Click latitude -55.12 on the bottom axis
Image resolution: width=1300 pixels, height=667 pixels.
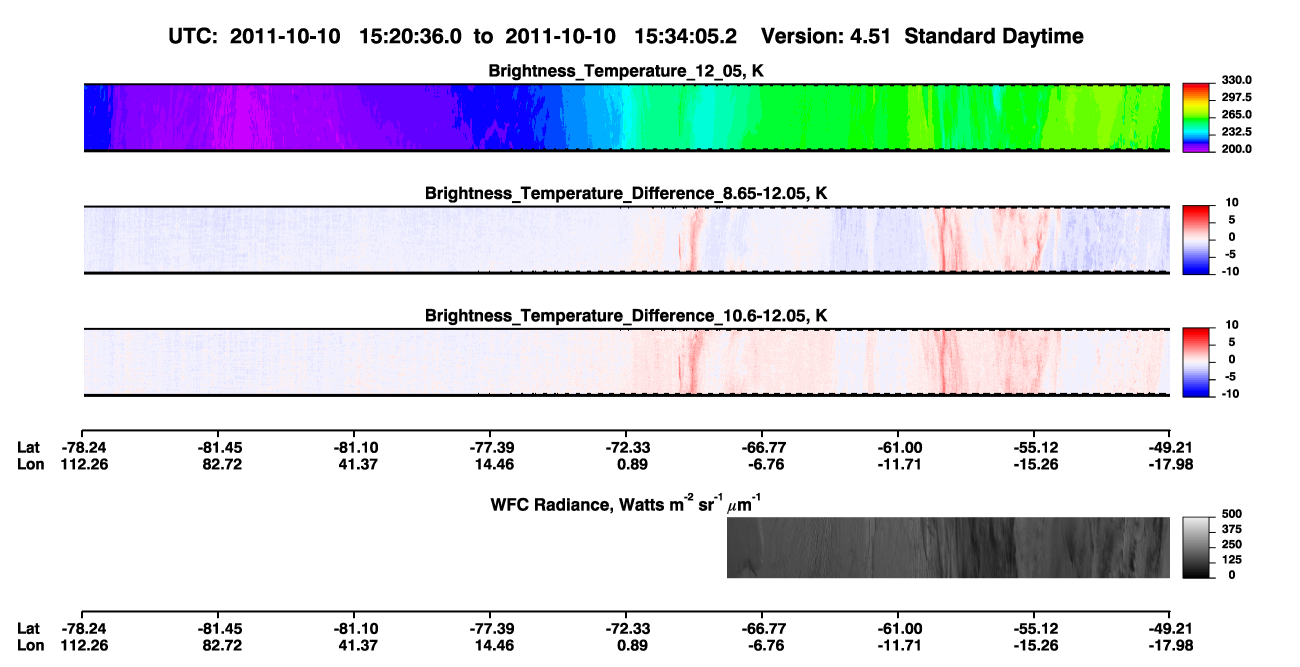click(1034, 628)
